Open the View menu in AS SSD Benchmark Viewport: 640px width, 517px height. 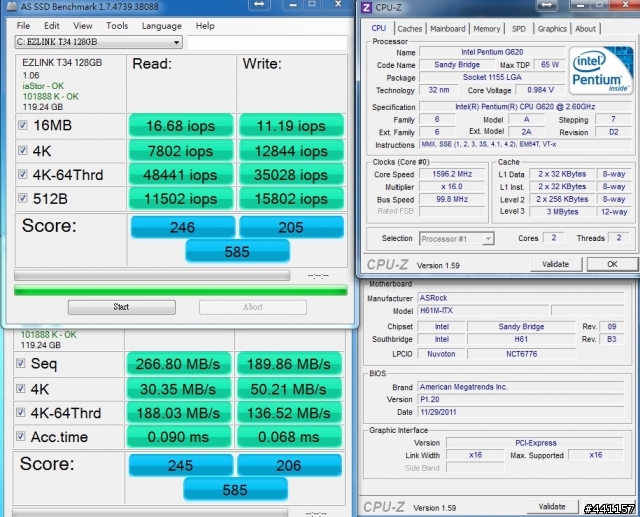tap(82, 26)
